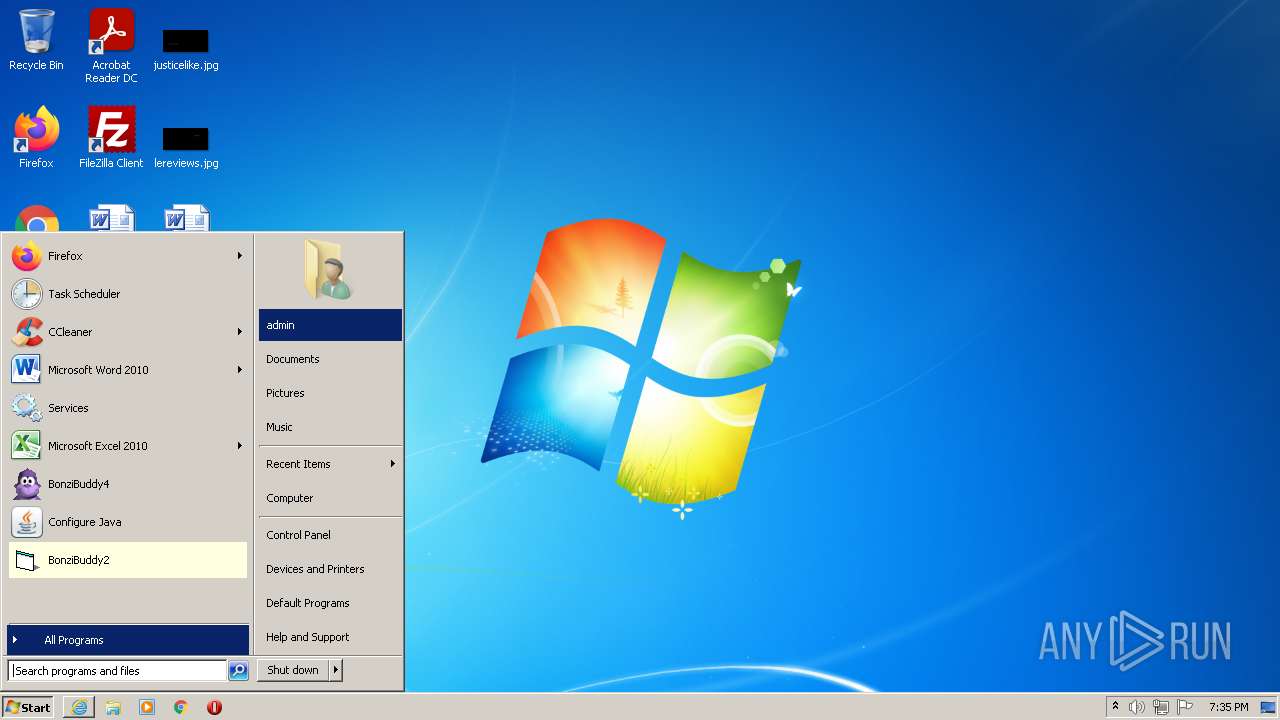The image size is (1280, 720).
Task: Expand the Firefox jump list arrow
Action: [240, 256]
